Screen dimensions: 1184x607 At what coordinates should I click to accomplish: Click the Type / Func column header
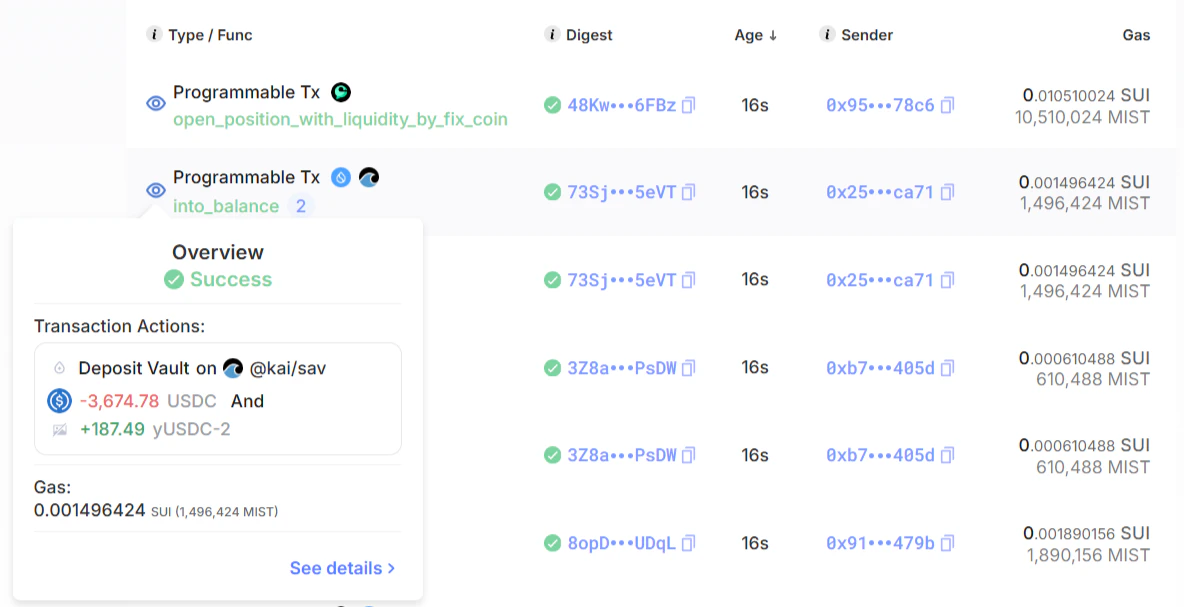click(210, 35)
